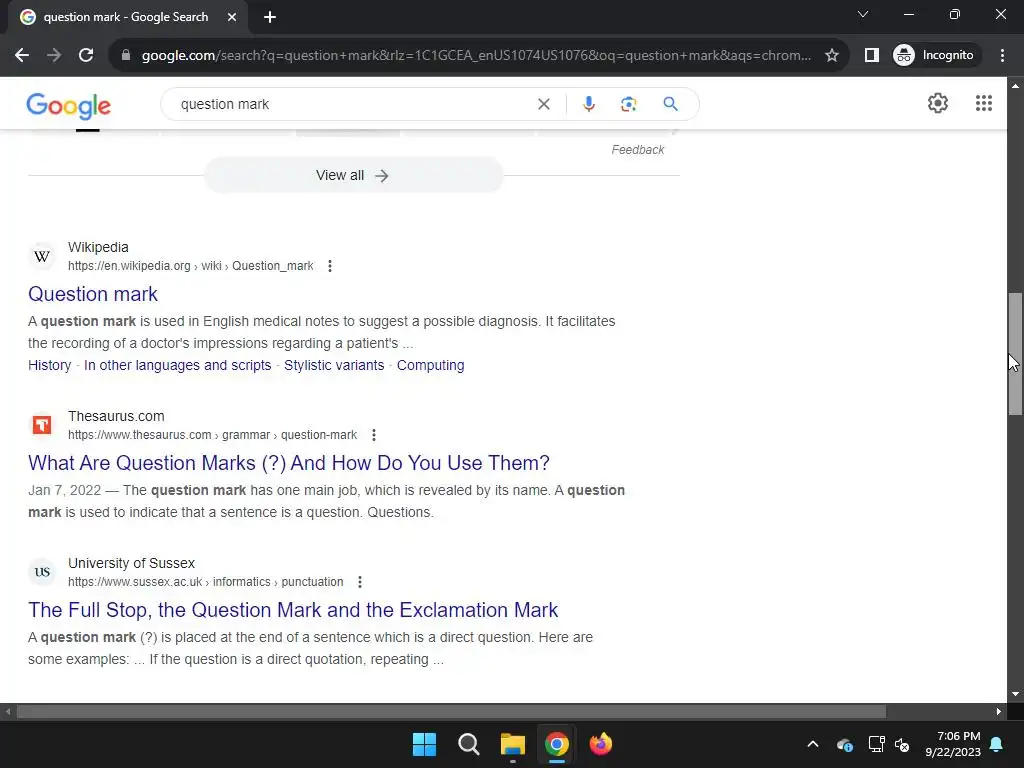
Task: Open the tab search chevron in title bar
Action: click(863, 14)
